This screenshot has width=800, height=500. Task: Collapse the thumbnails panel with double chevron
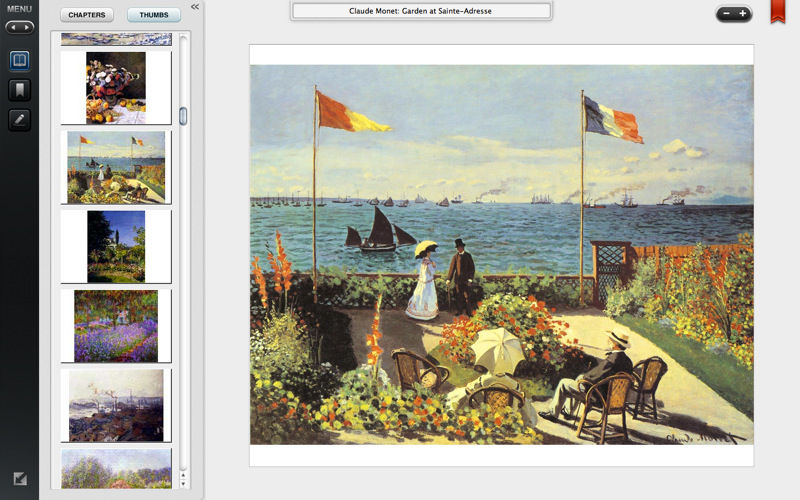(x=195, y=7)
